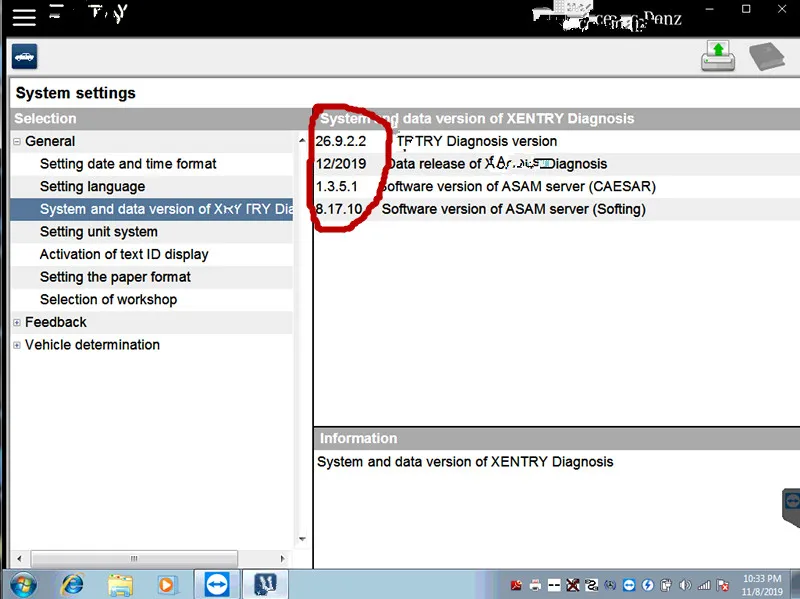Open the network signal bars tray icon
The height and width of the screenshot is (599, 800).
pyautogui.click(x=704, y=585)
